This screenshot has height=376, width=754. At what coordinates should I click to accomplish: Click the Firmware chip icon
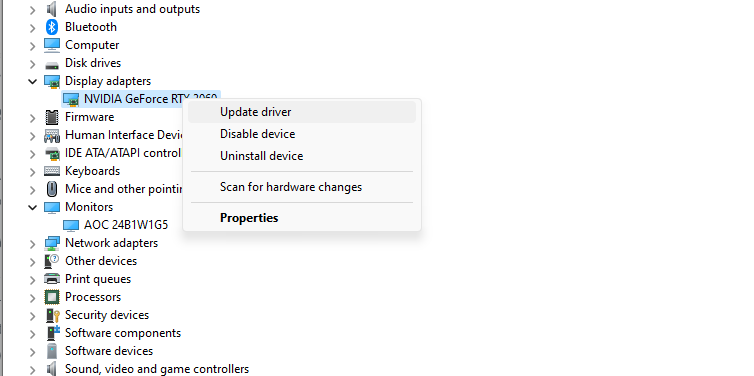coord(51,117)
